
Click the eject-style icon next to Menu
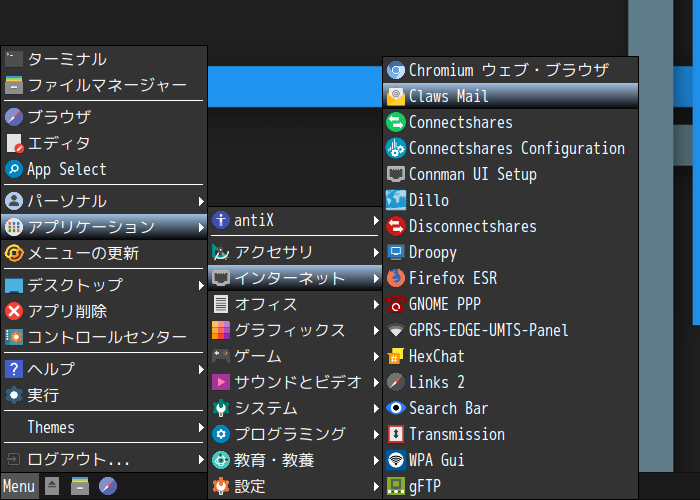click(x=52, y=486)
